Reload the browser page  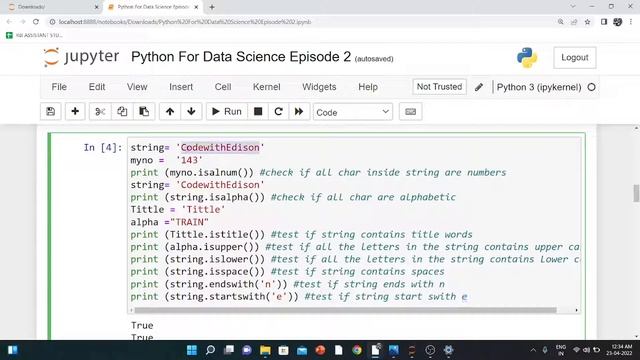pyautogui.click(x=36, y=22)
